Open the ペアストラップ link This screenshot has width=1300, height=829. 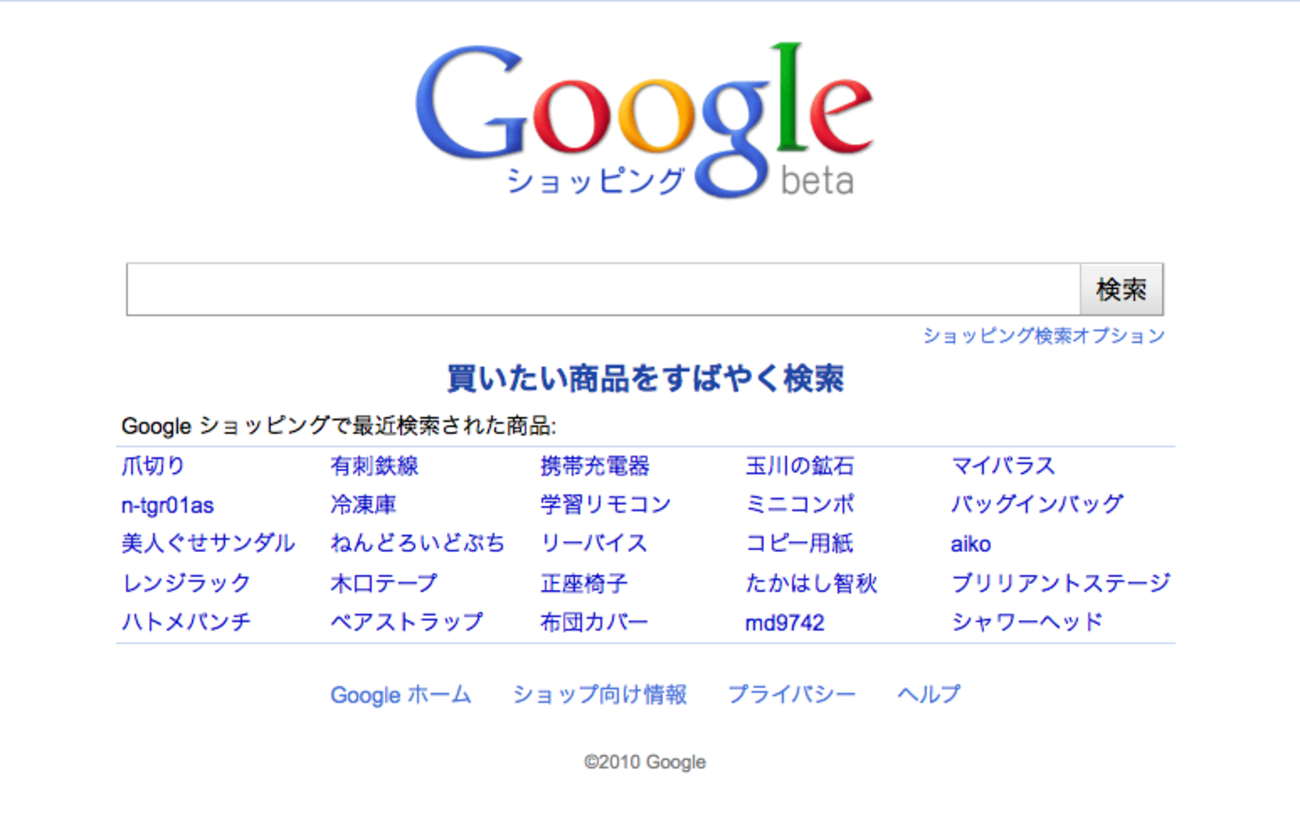click(406, 622)
